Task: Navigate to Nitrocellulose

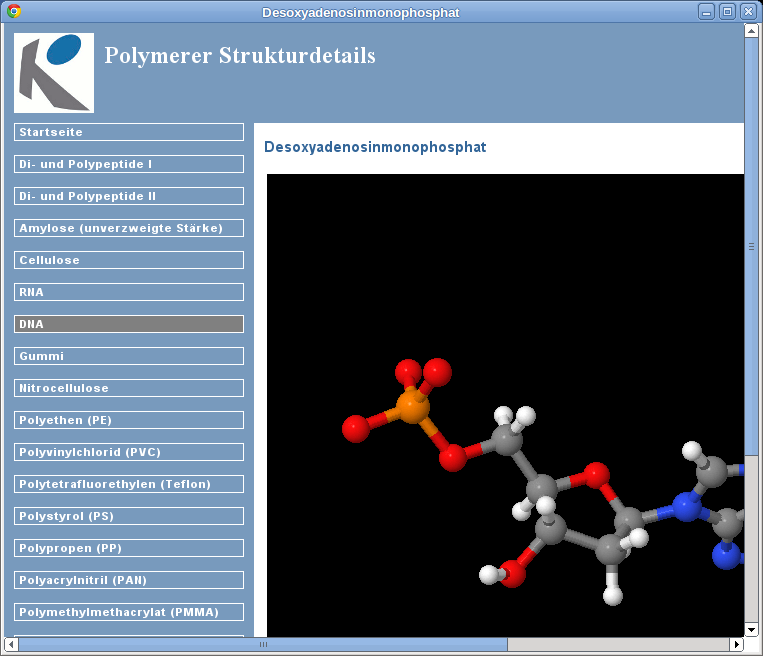Action: [129, 388]
